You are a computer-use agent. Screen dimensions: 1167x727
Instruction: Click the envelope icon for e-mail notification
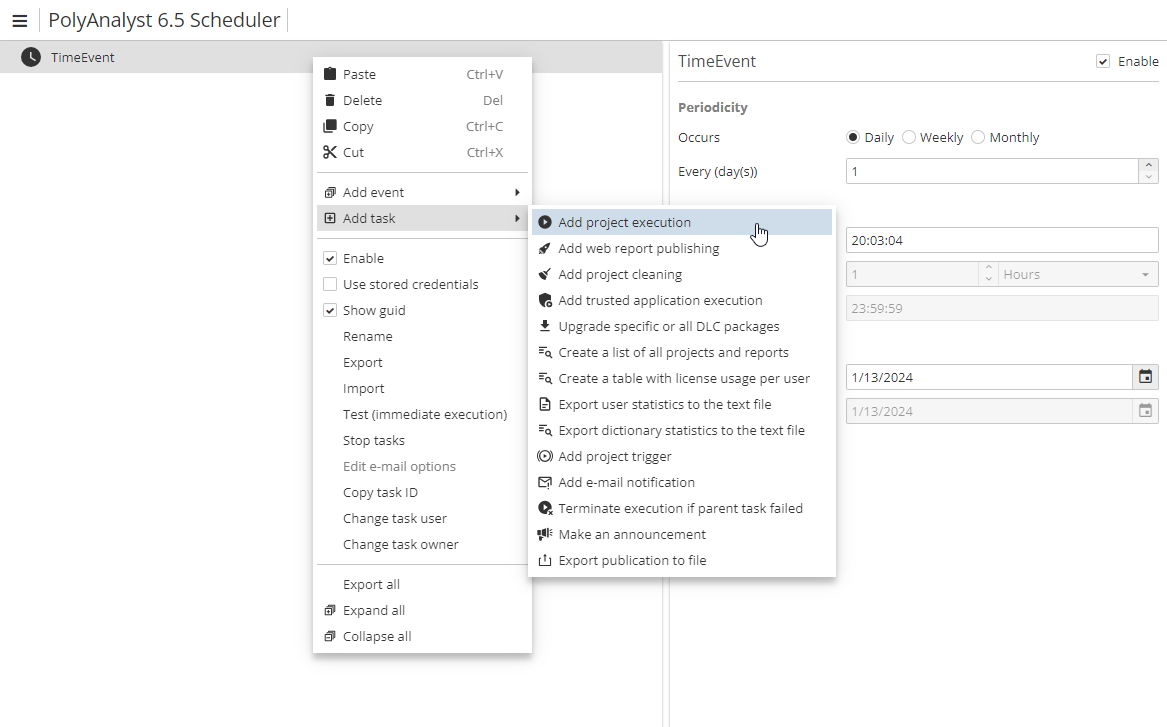[545, 482]
